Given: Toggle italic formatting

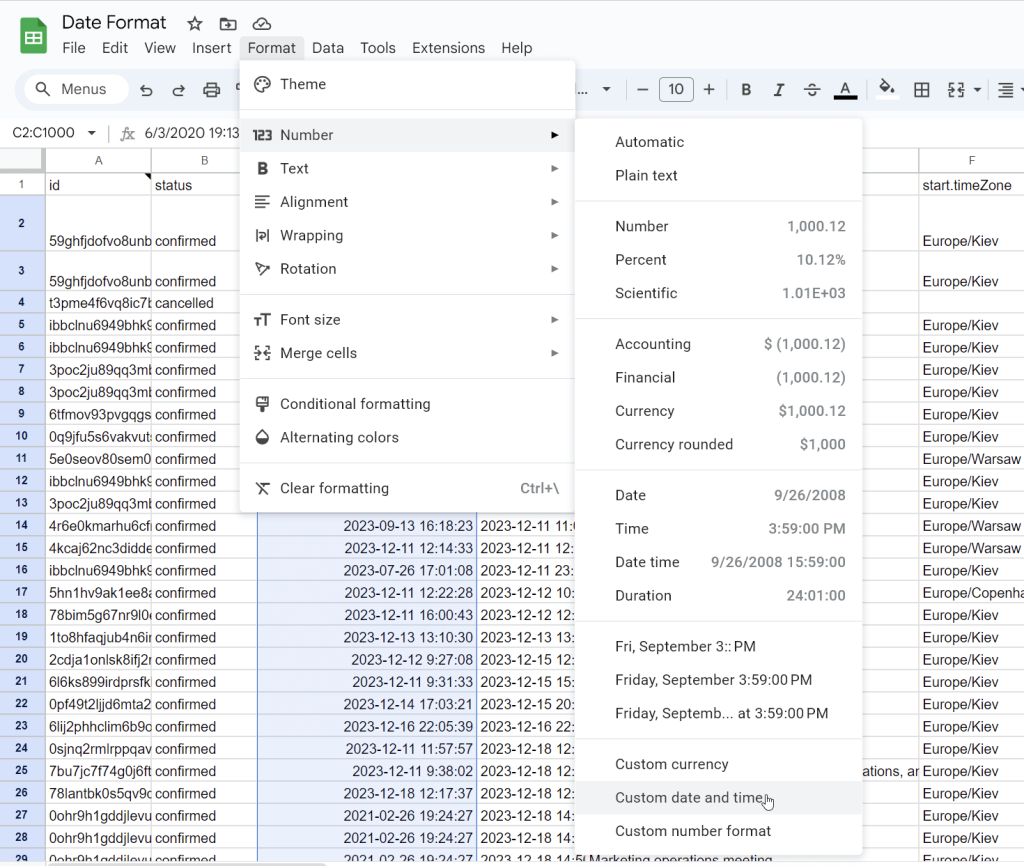Looking at the screenshot, I should click(778, 89).
